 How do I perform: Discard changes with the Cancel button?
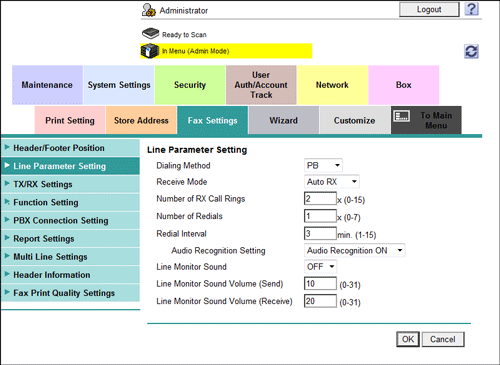pos(443,339)
